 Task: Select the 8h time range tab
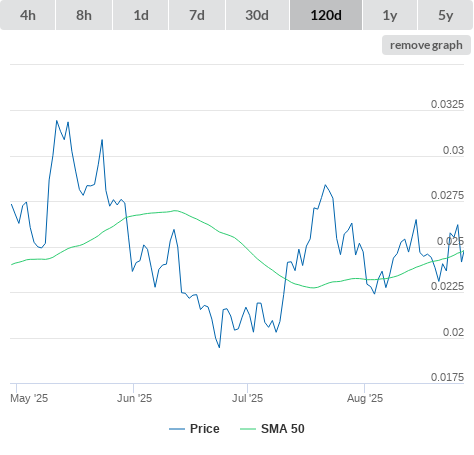pyautogui.click(x=84, y=15)
